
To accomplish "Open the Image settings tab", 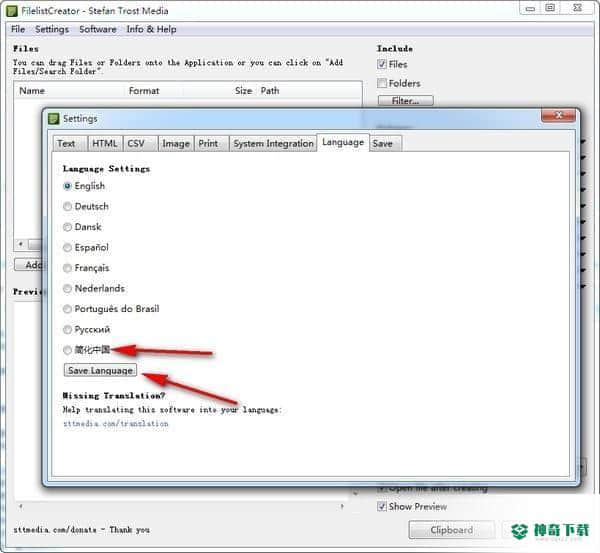I will pyautogui.click(x=176, y=144).
